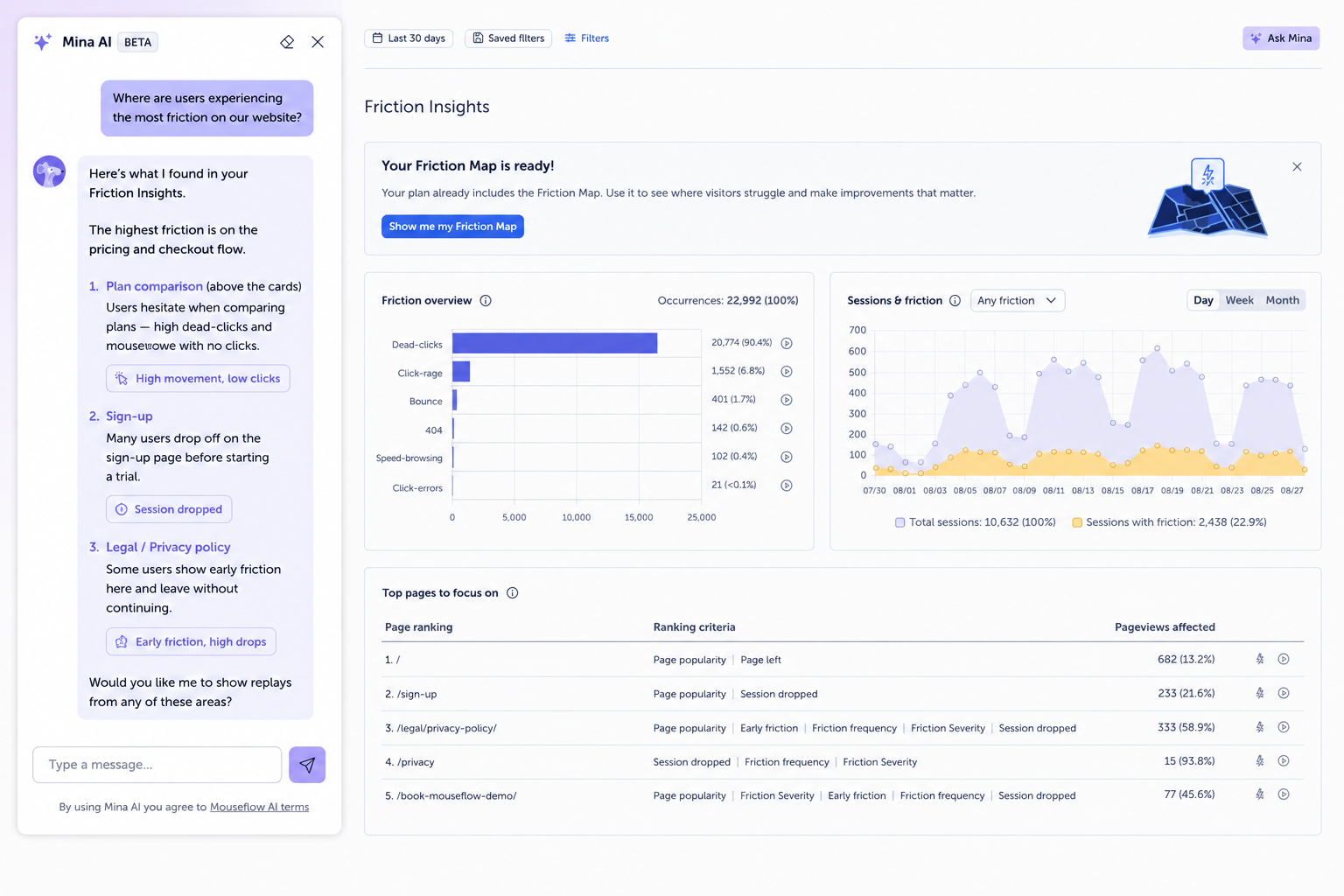Toggle Sessions with friction legend checkbox
Viewport: 1344px width, 896px height.
click(1077, 522)
